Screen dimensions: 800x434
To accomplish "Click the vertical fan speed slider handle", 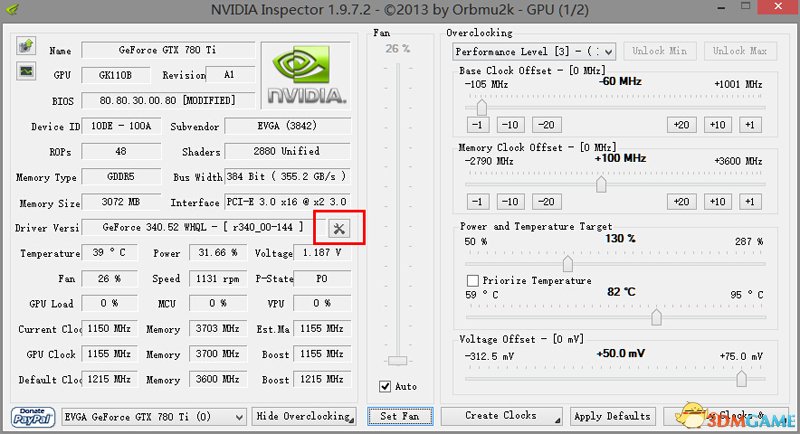I will (x=397, y=361).
